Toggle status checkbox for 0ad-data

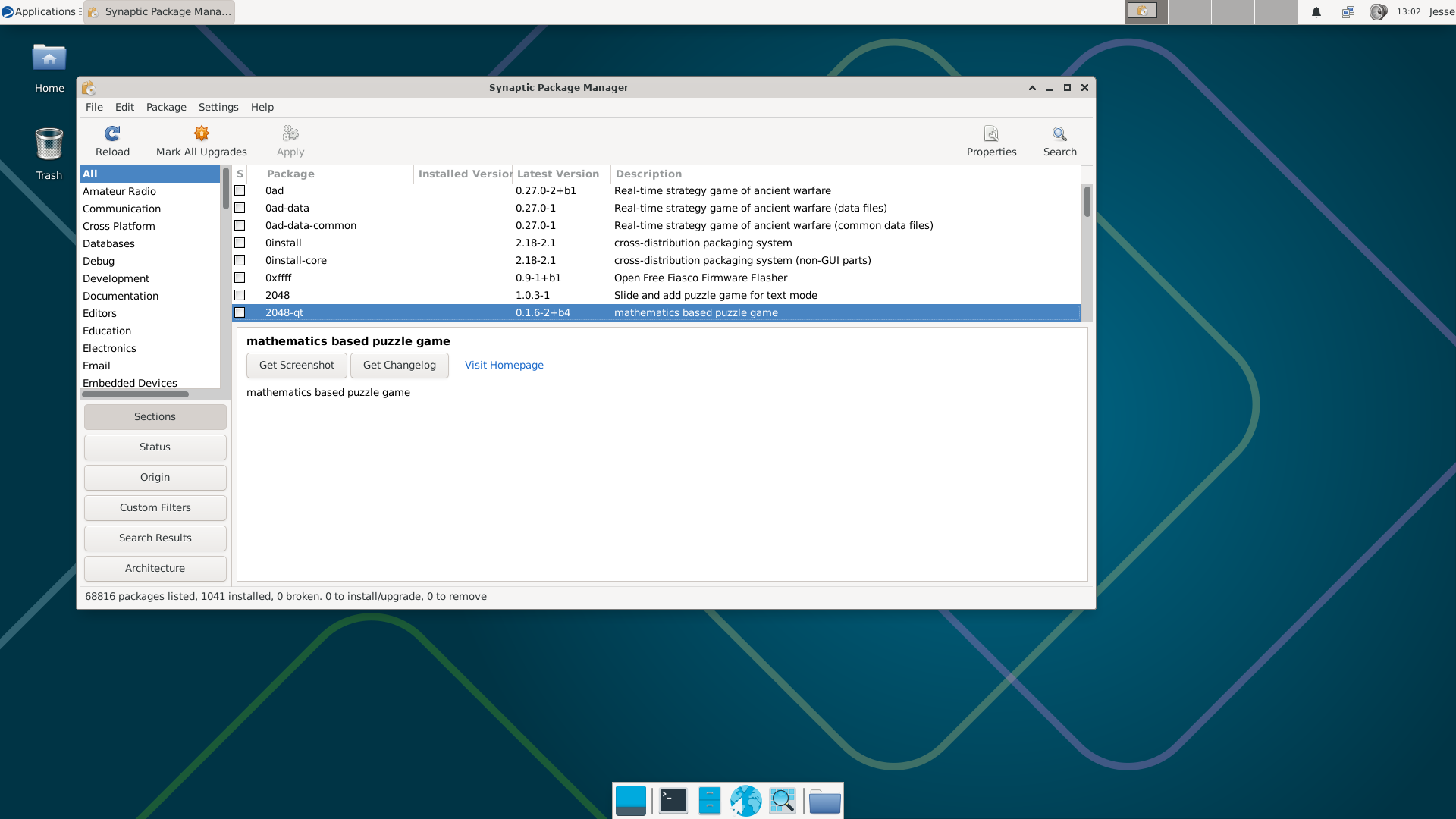coord(240,208)
